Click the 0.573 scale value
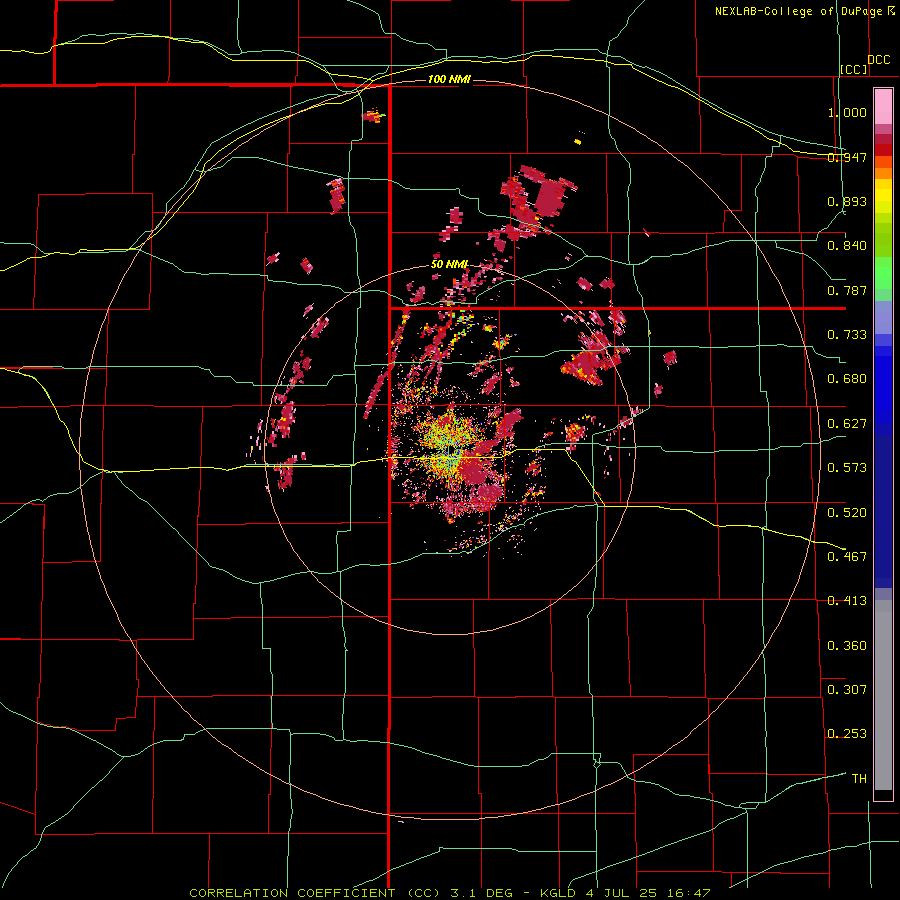The width and height of the screenshot is (900, 900). (847, 468)
